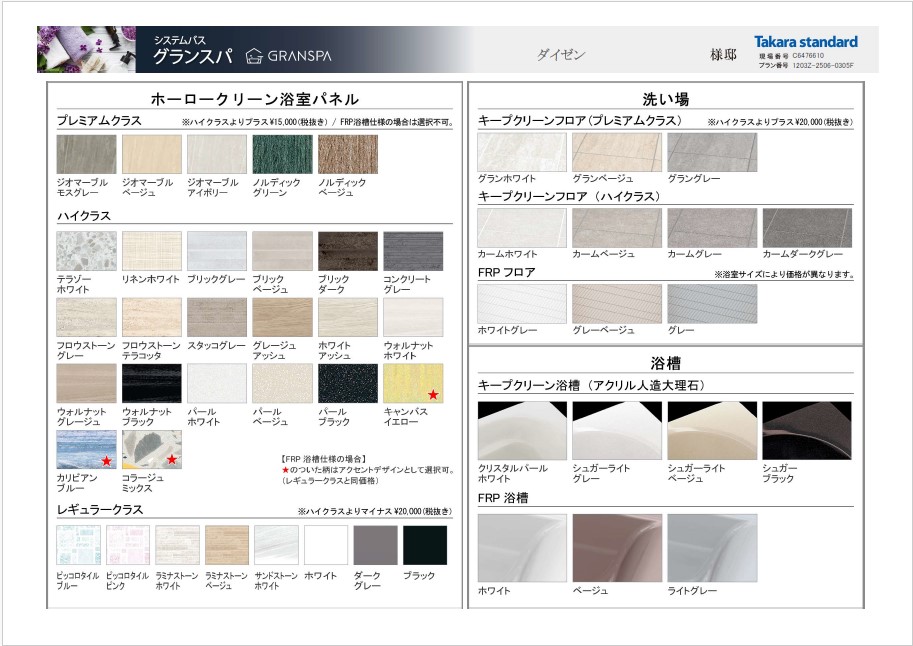Image resolution: width=913 pixels, height=646 pixels.
Task: Click the Takara standard logo
Action: point(806,42)
